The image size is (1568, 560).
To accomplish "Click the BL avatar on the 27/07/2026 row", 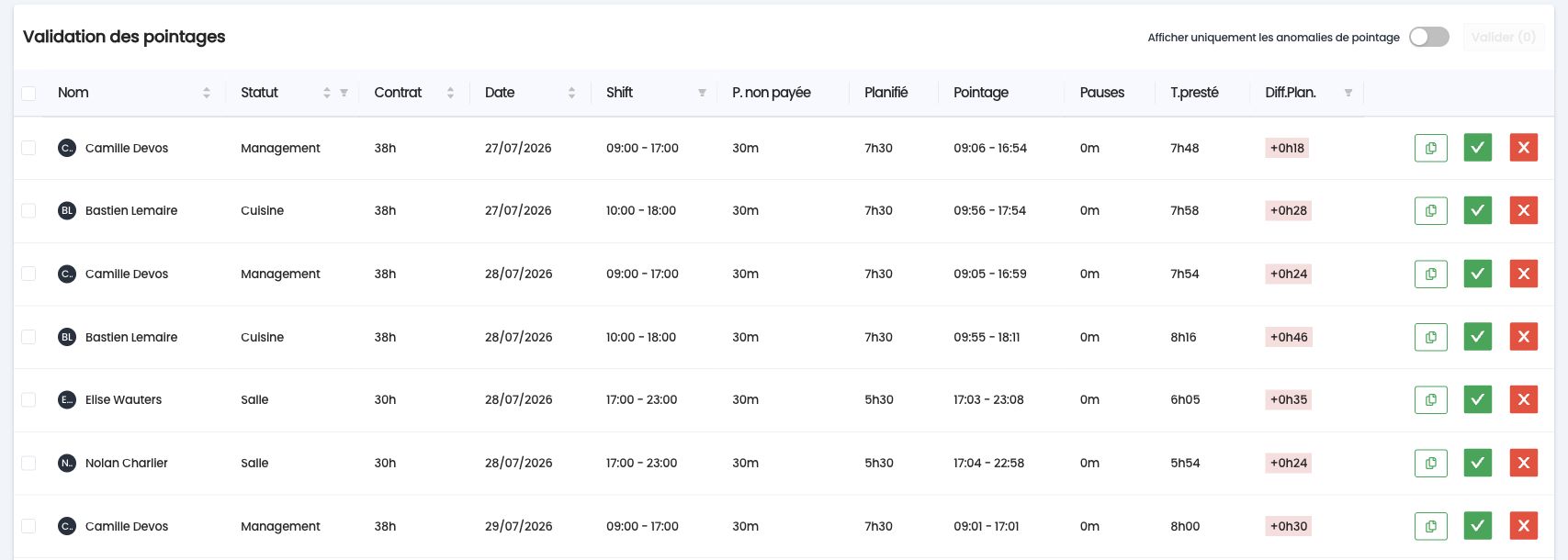I will (67, 210).
